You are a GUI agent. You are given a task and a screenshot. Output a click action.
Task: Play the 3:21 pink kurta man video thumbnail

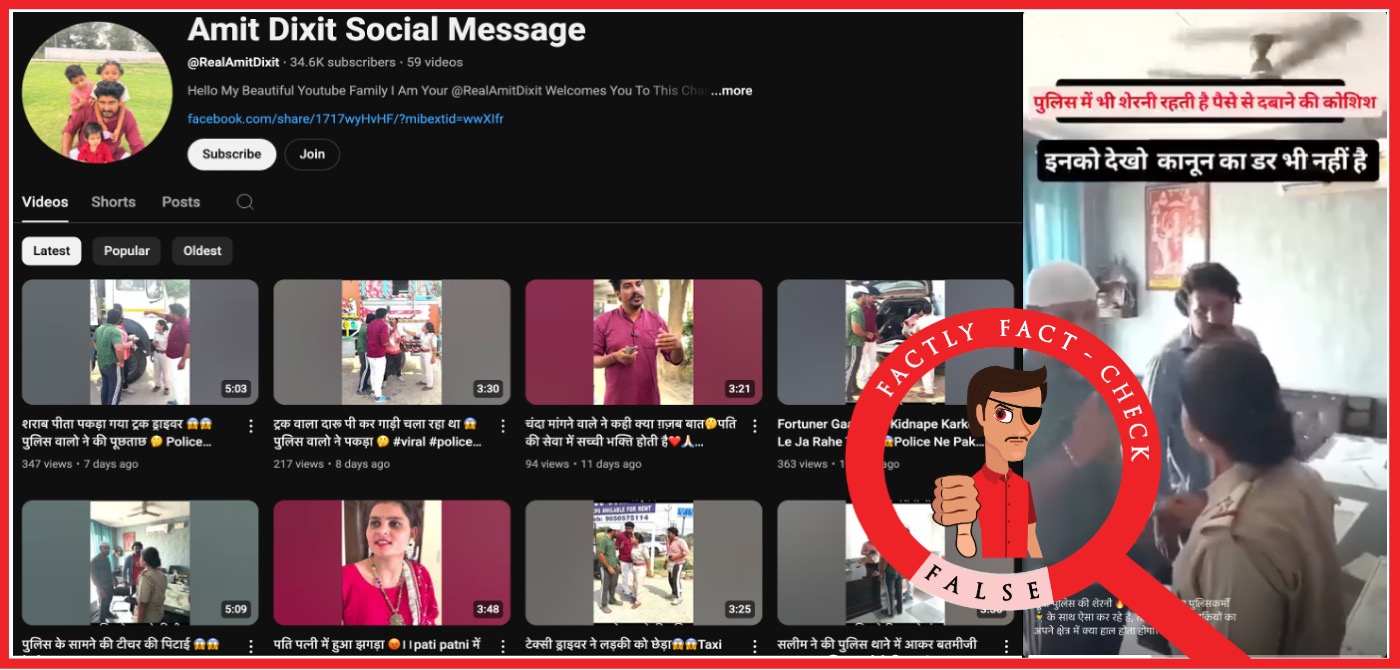point(643,342)
